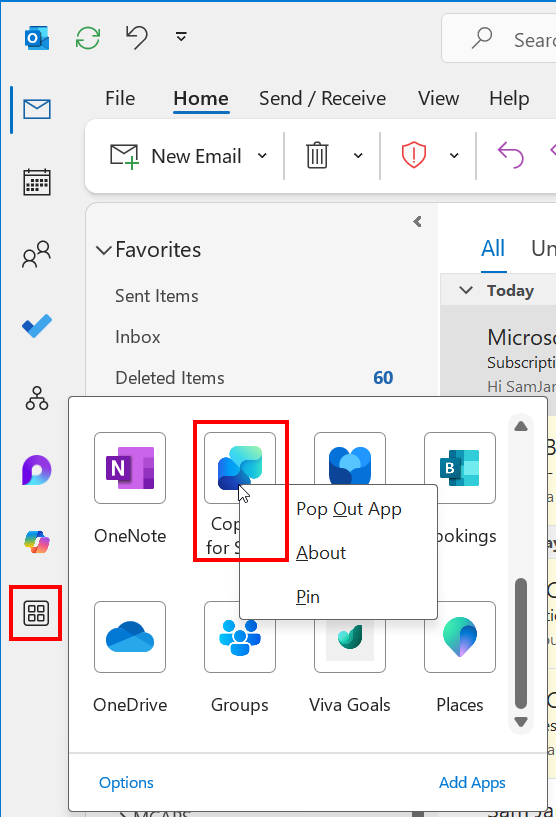
Task: Open the Copilot app in sidebar
Action: (37, 542)
